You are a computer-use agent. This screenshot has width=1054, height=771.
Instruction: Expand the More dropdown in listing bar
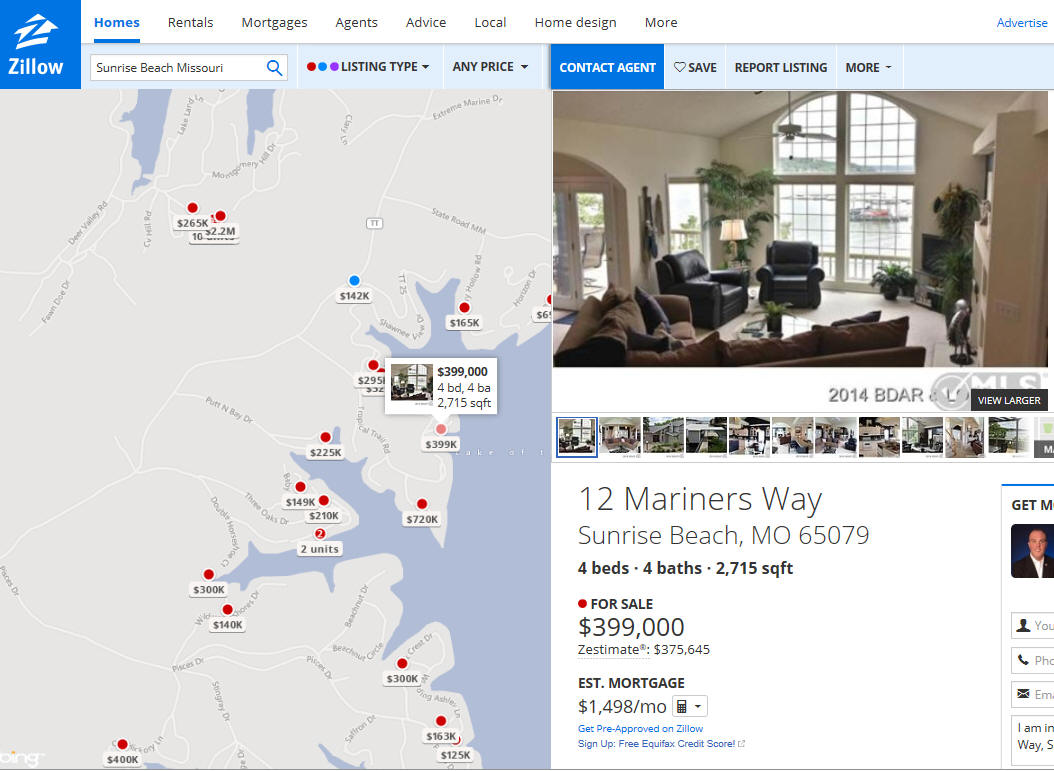[x=868, y=67]
